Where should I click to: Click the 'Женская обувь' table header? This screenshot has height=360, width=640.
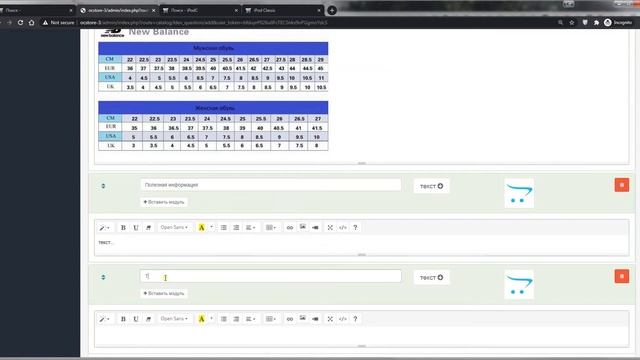213,108
